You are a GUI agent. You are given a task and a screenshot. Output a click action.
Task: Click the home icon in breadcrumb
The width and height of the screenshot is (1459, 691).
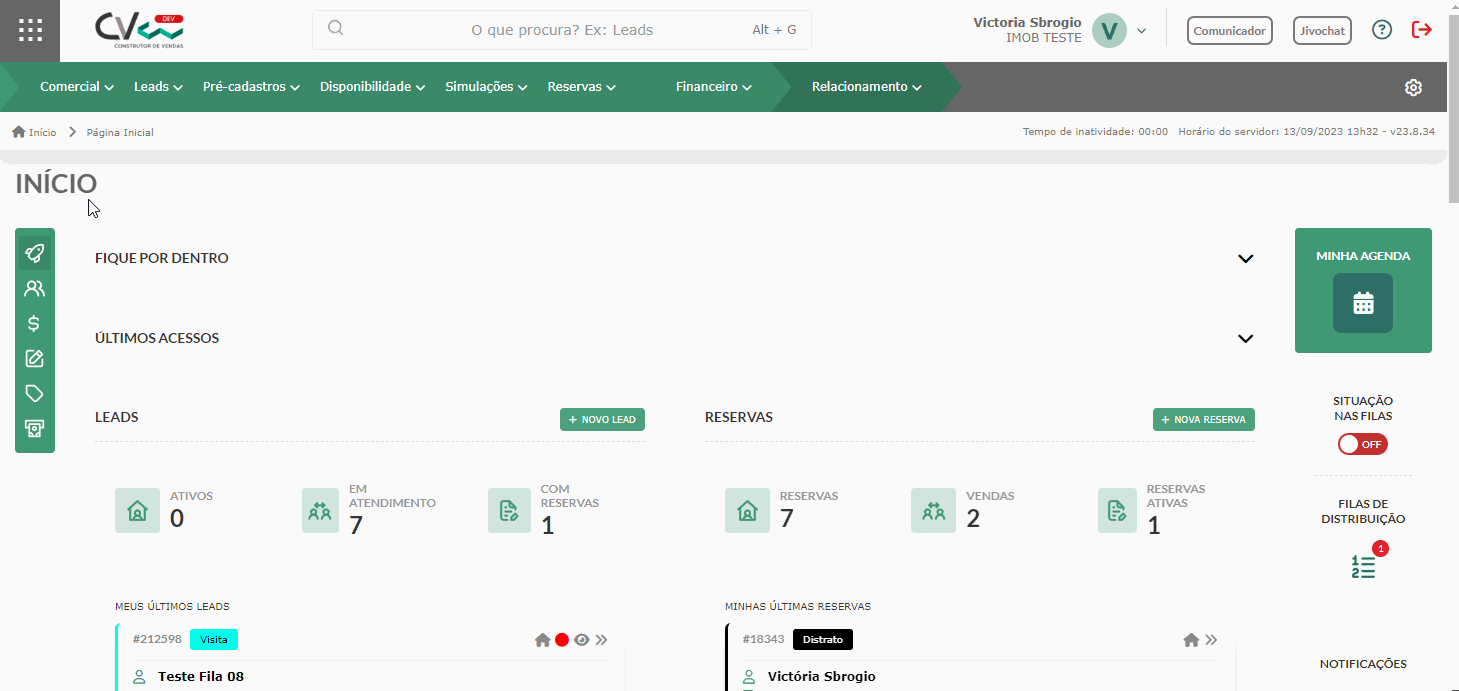[18, 132]
